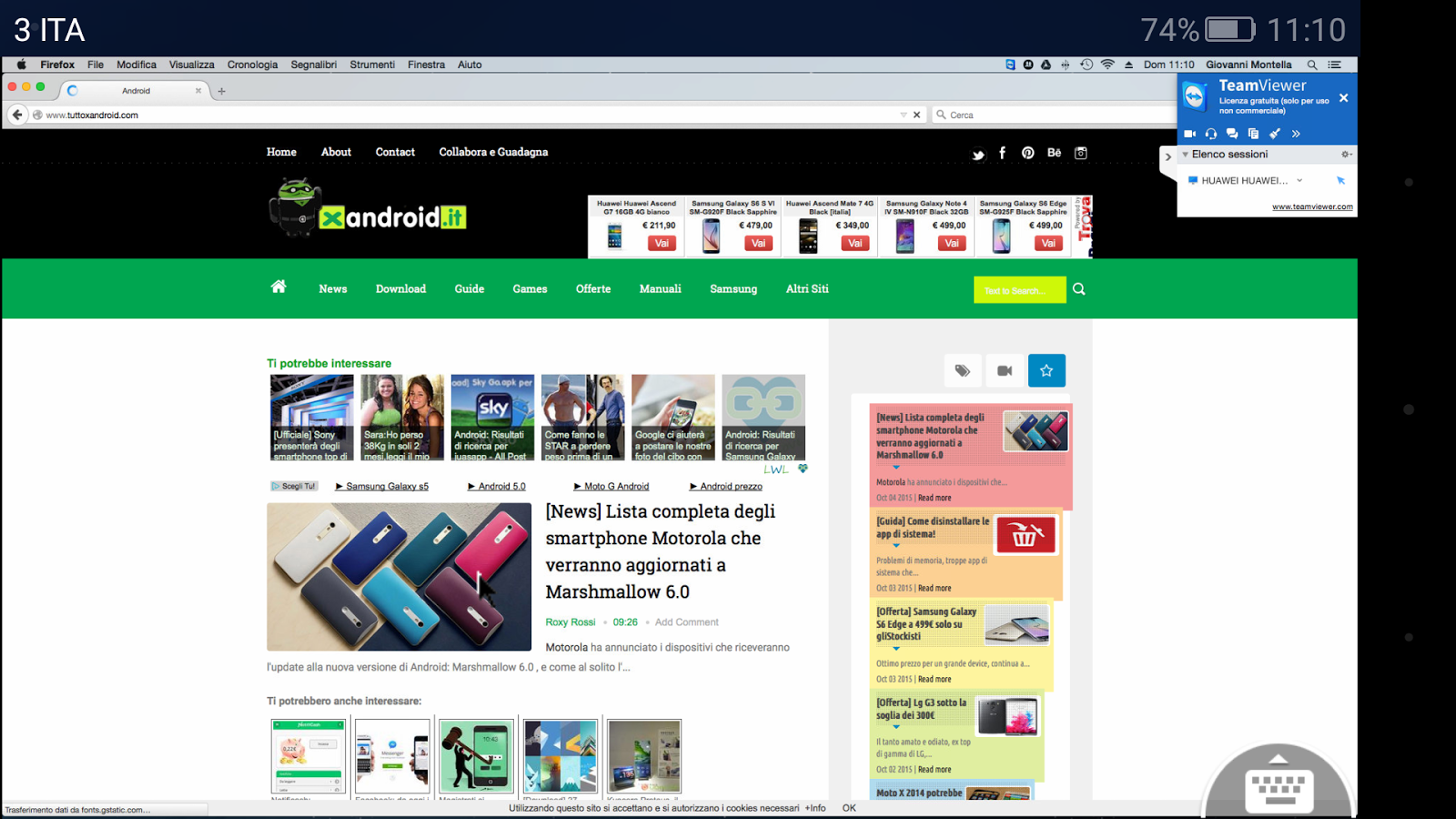Collapse the TeamViewer side panel arrow
1456x819 pixels.
[x=1168, y=157]
